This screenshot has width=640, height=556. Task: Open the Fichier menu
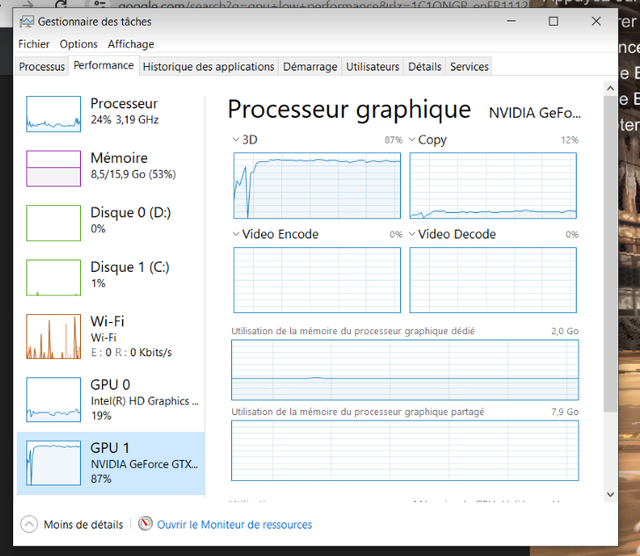(34, 44)
